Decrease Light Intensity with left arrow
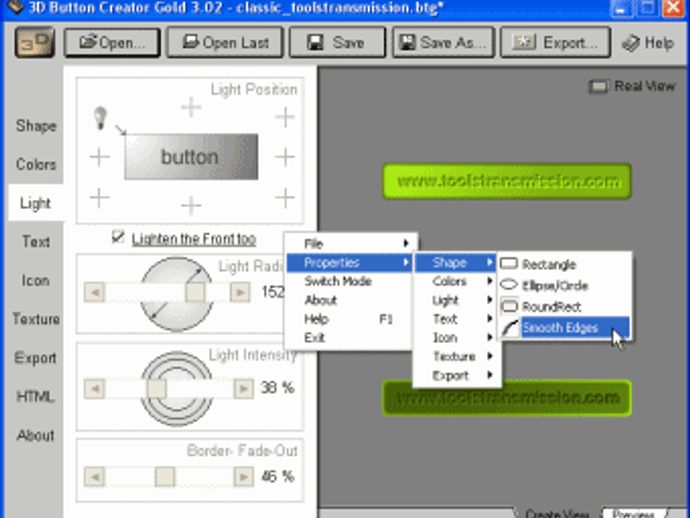690x518 pixels. pyautogui.click(x=95, y=389)
